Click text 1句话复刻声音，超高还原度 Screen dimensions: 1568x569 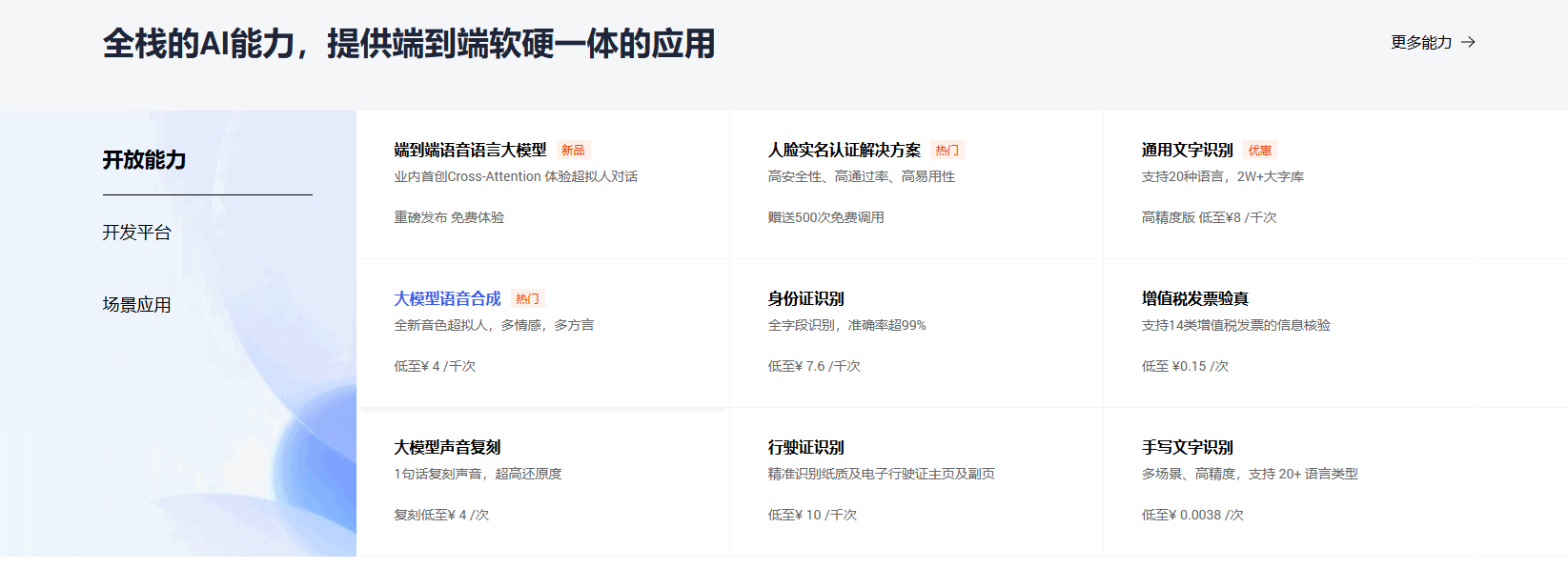pyautogui.click(x=479, y=474)
